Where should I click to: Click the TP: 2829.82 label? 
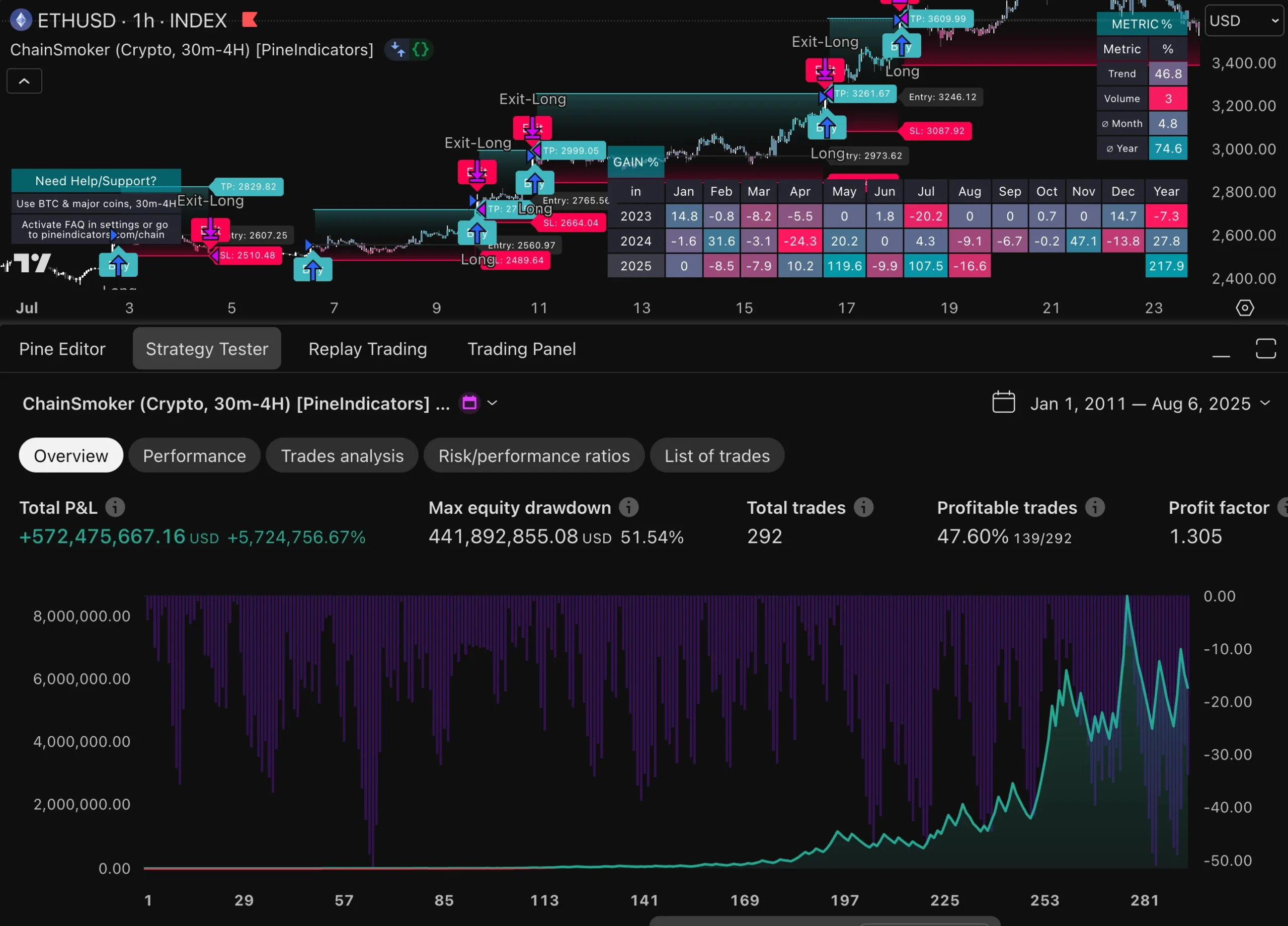(248, 186)
